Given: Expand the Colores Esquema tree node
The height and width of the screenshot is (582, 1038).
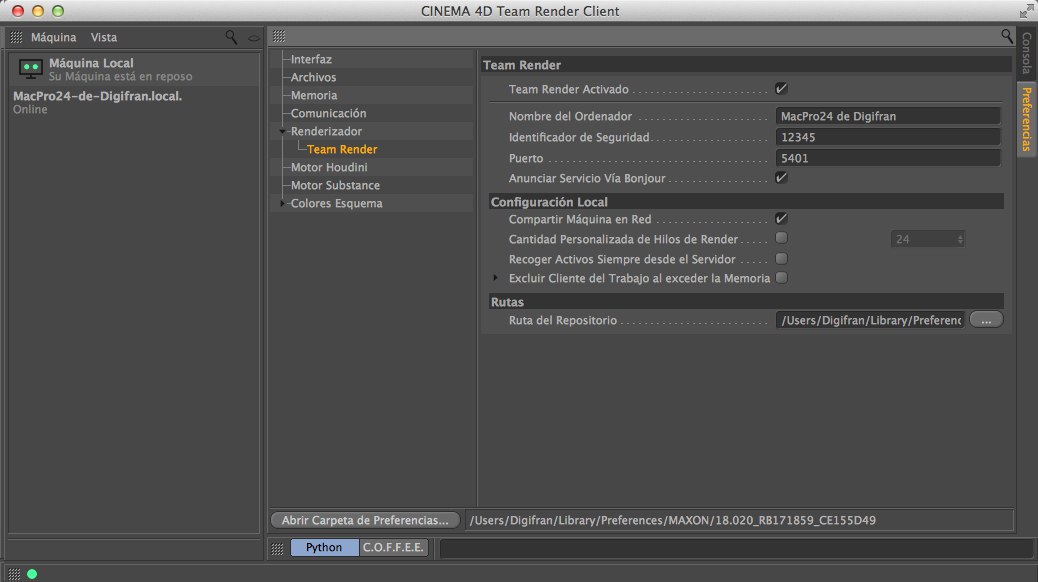Looking at the screenshot, I should 283,204.
